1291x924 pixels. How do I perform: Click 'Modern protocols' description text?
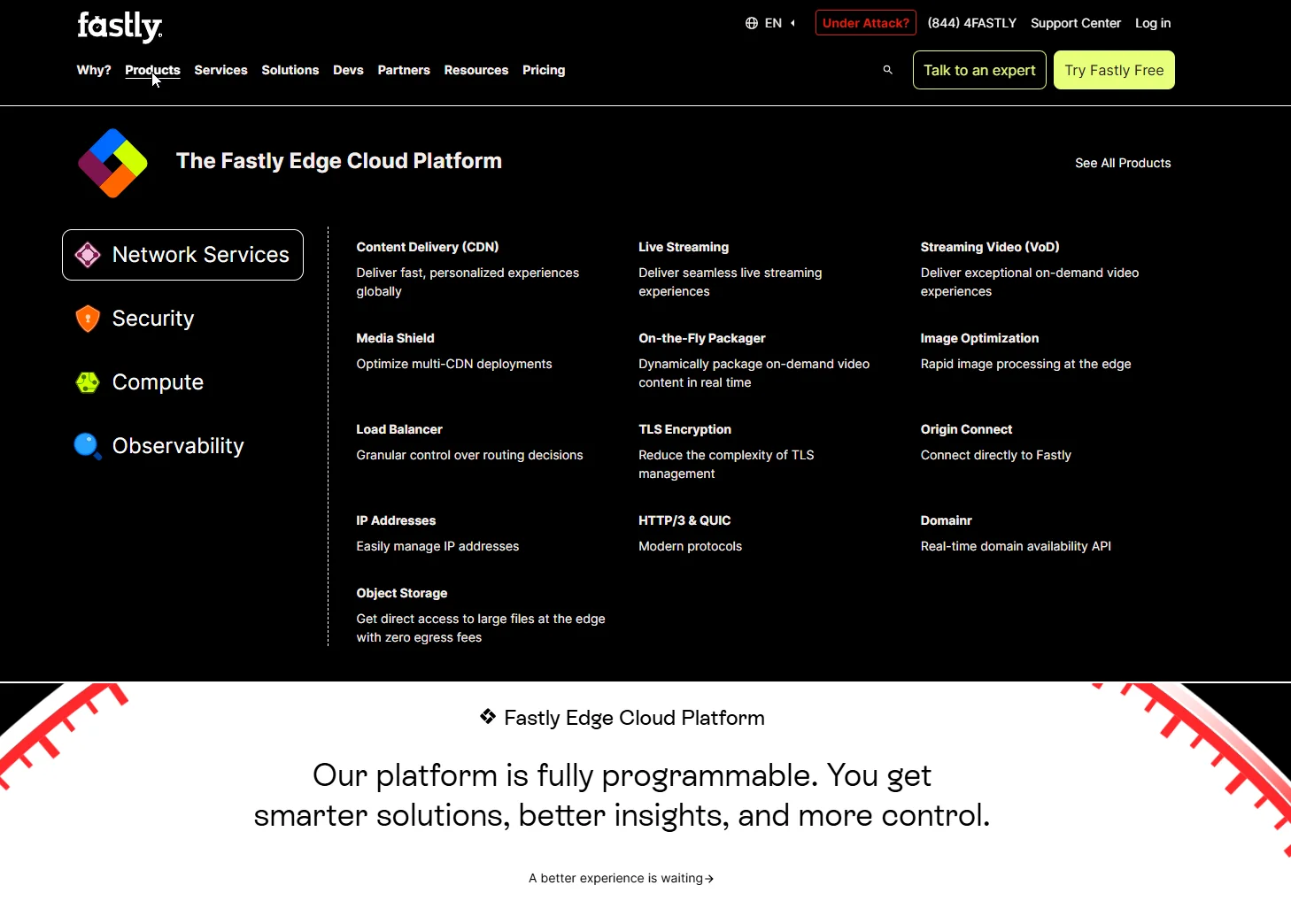[x=690, y=546]
